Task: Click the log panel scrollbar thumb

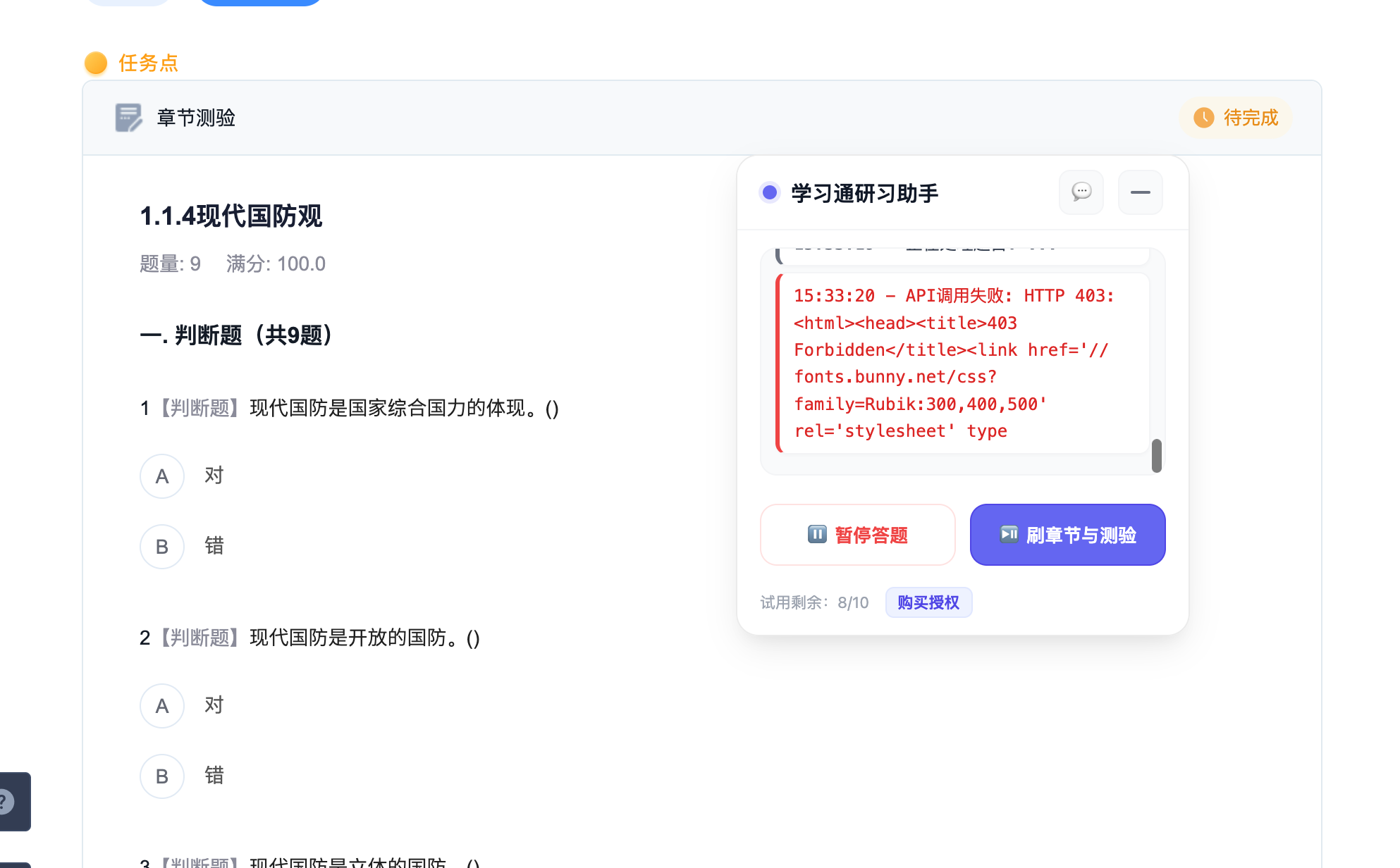Action: (x=1156, y=456)
